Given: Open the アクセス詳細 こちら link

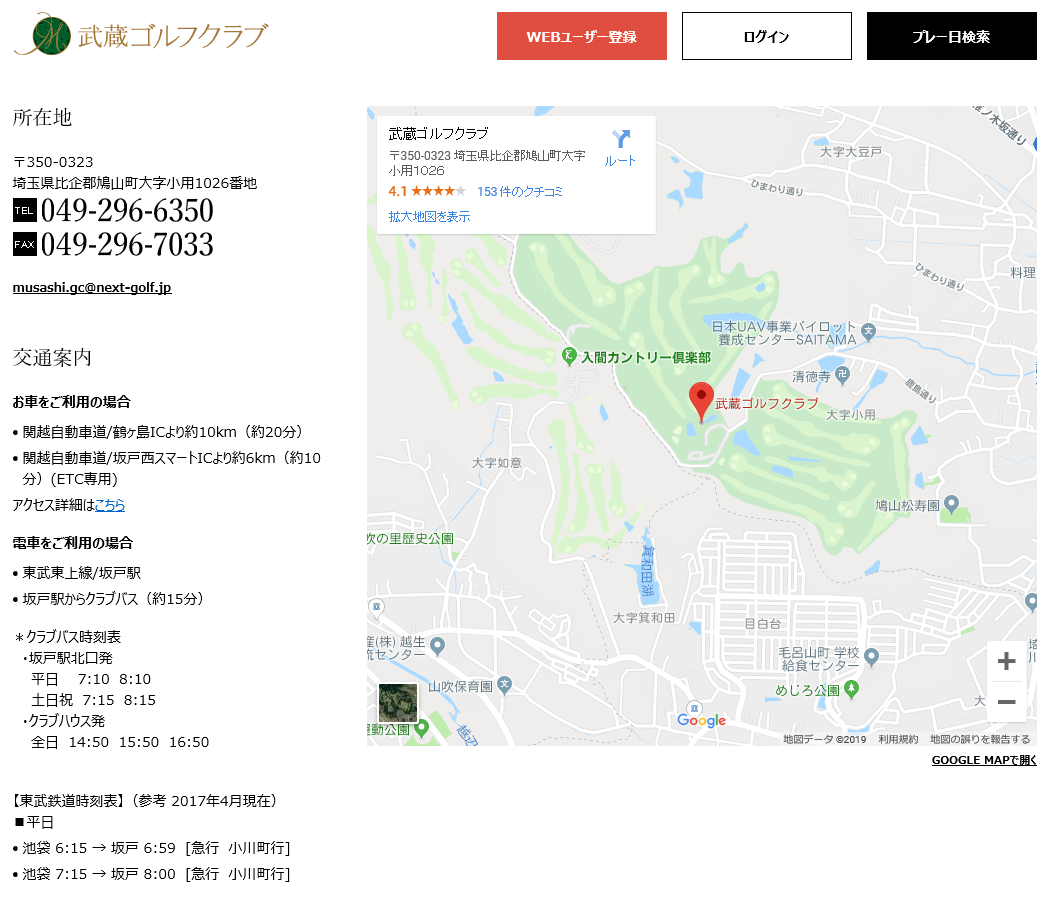Looking at the screenshot, I should [x=110, y=505].
